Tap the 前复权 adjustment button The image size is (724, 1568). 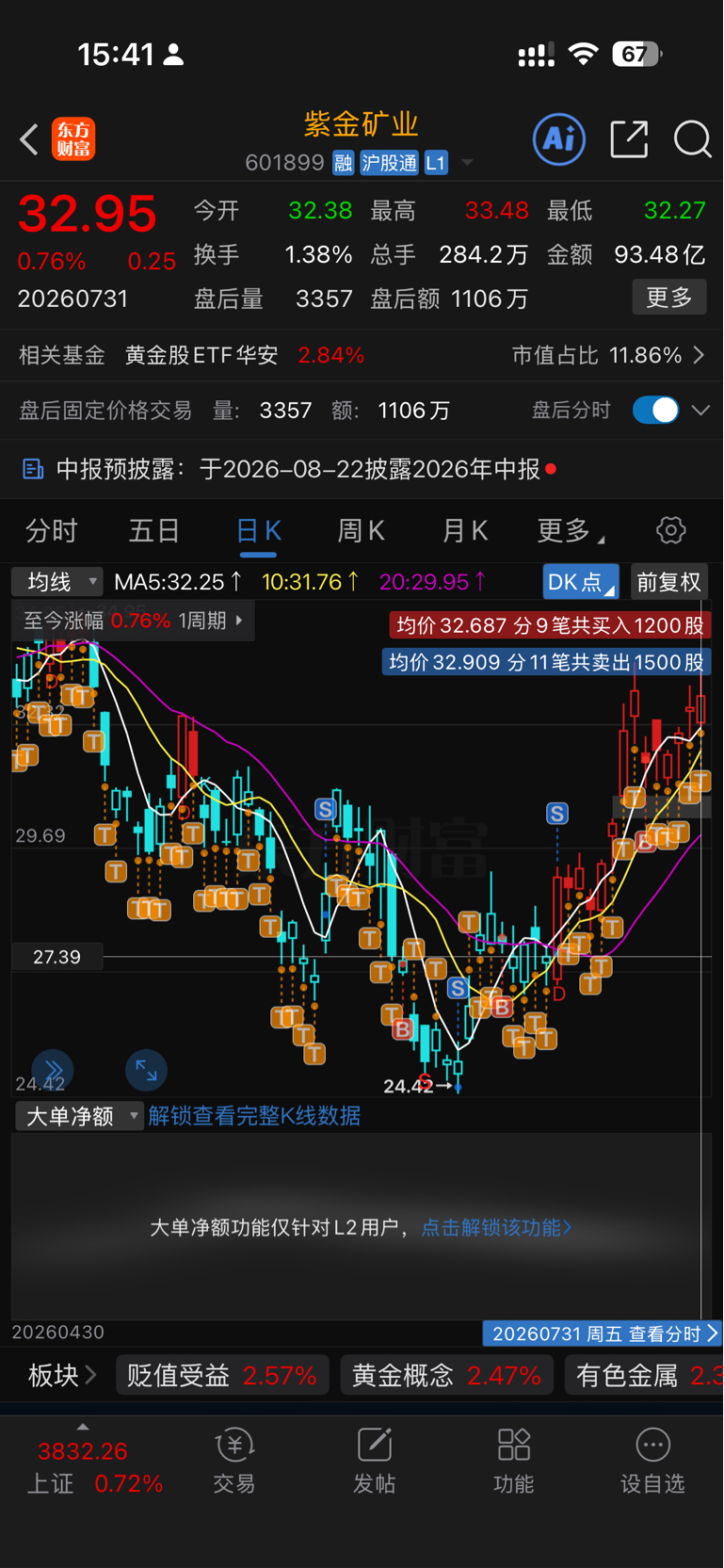coord(668,582)
